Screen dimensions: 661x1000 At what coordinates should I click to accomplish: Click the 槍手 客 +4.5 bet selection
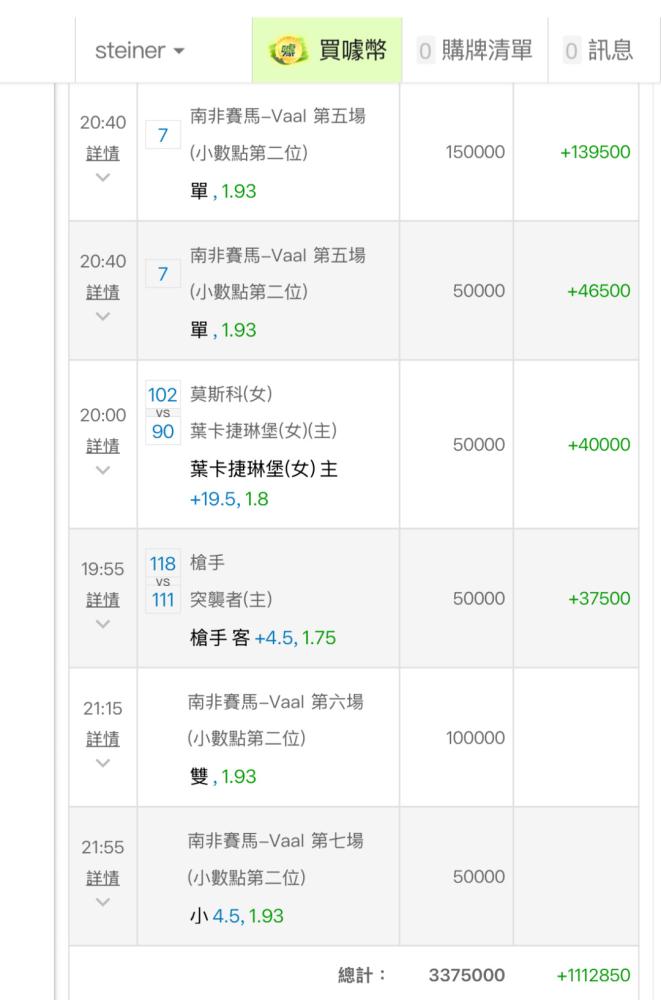coord(262,638)
